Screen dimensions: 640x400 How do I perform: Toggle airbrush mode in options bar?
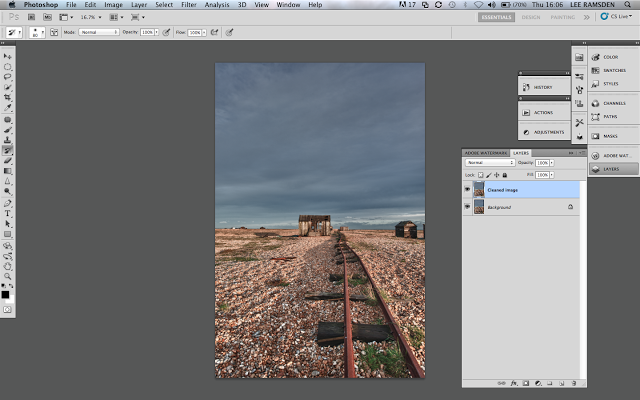[x=214, y=32]
